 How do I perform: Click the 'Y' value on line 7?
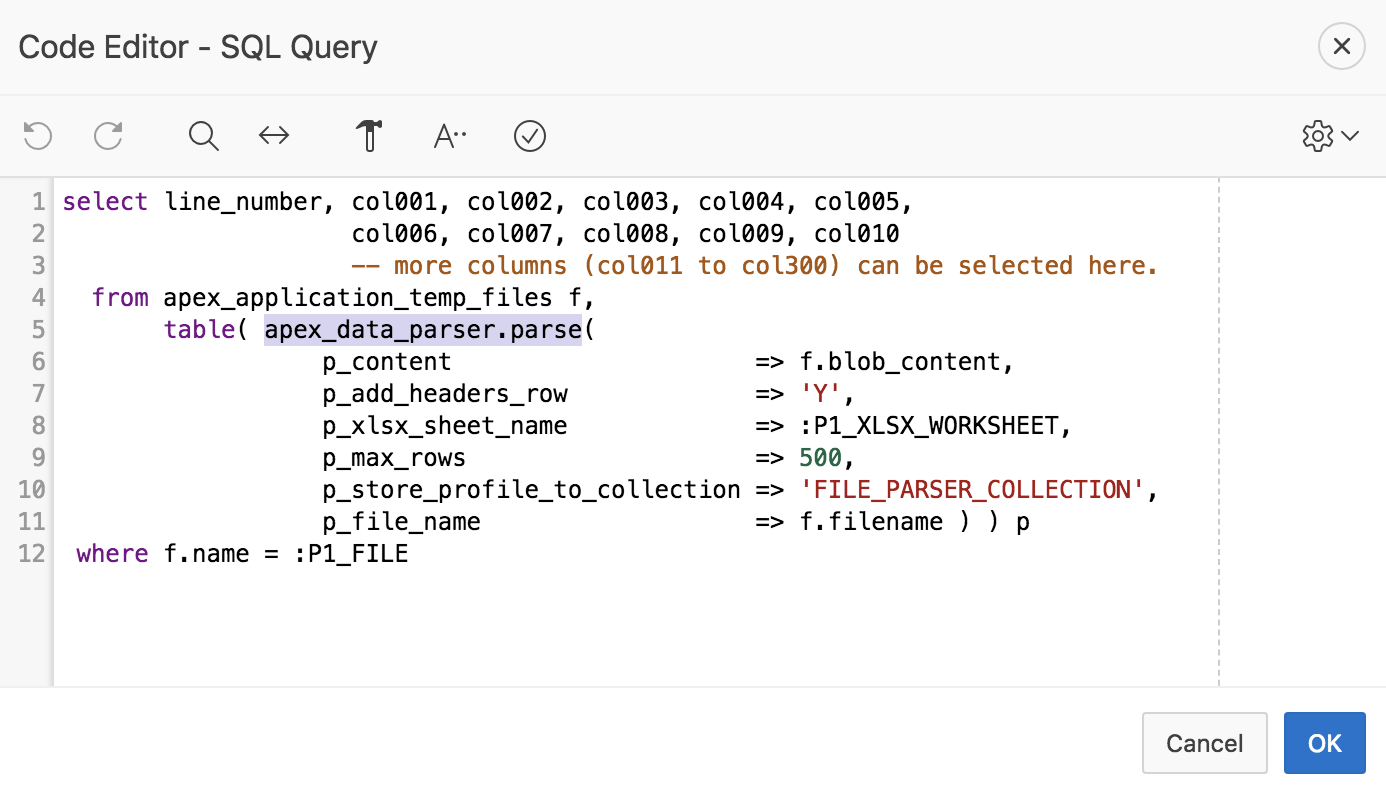tap(822, 393)
